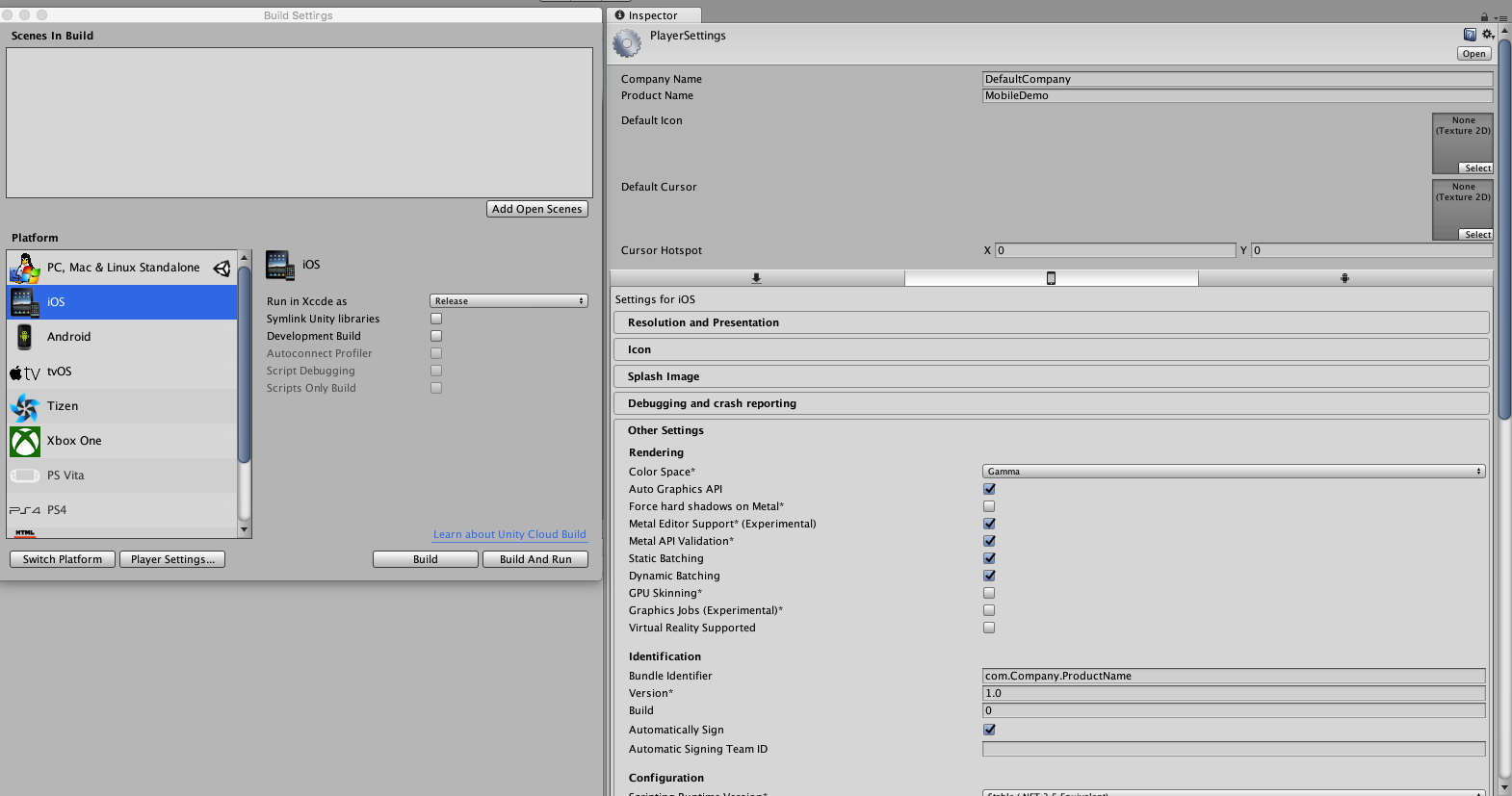The width and height of the screenshot is (1512, 796).
Task: Click the Company Name input field
Action: click(1238, 79)
